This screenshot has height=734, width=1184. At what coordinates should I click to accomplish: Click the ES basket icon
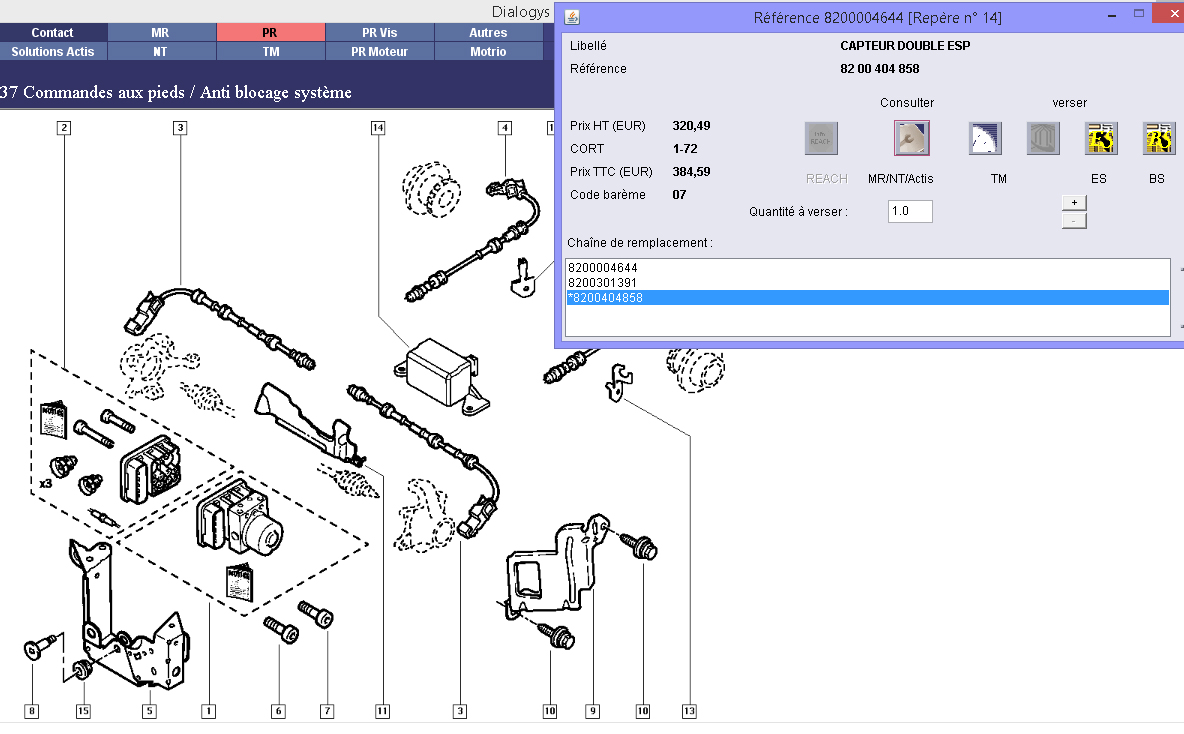coord(1101,138)
